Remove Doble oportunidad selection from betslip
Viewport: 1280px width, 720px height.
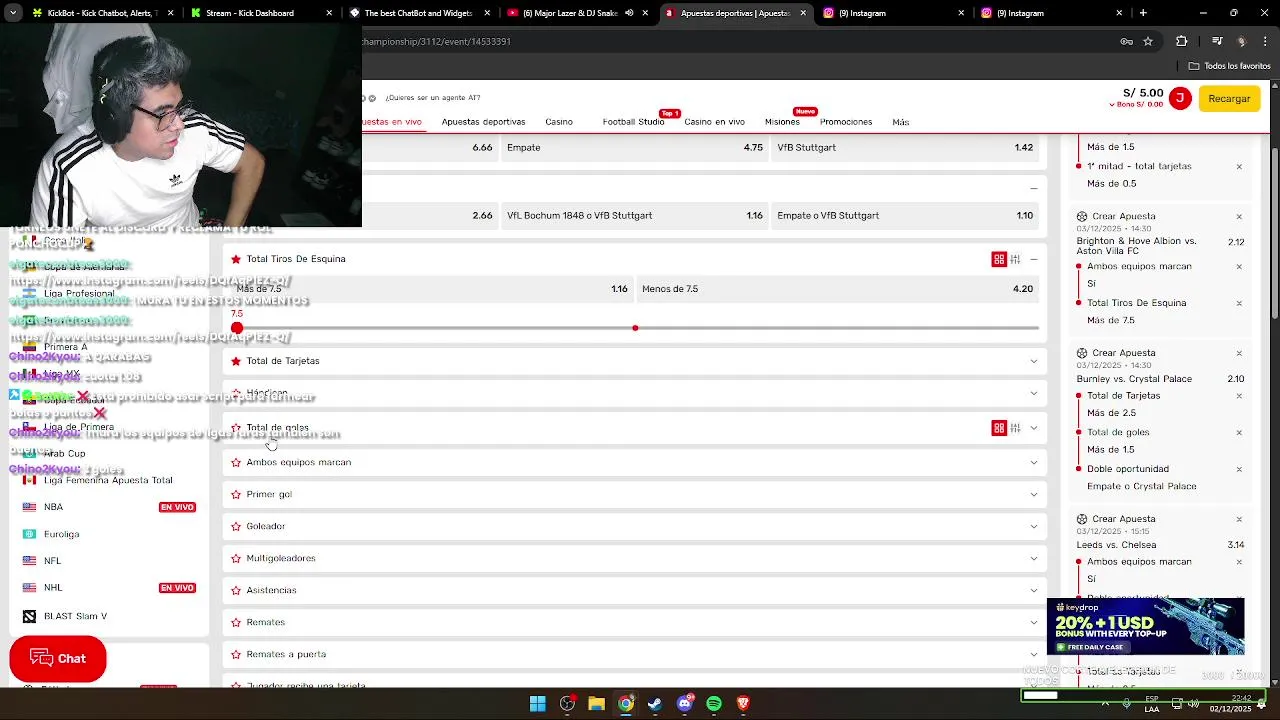coord(1239,469)
